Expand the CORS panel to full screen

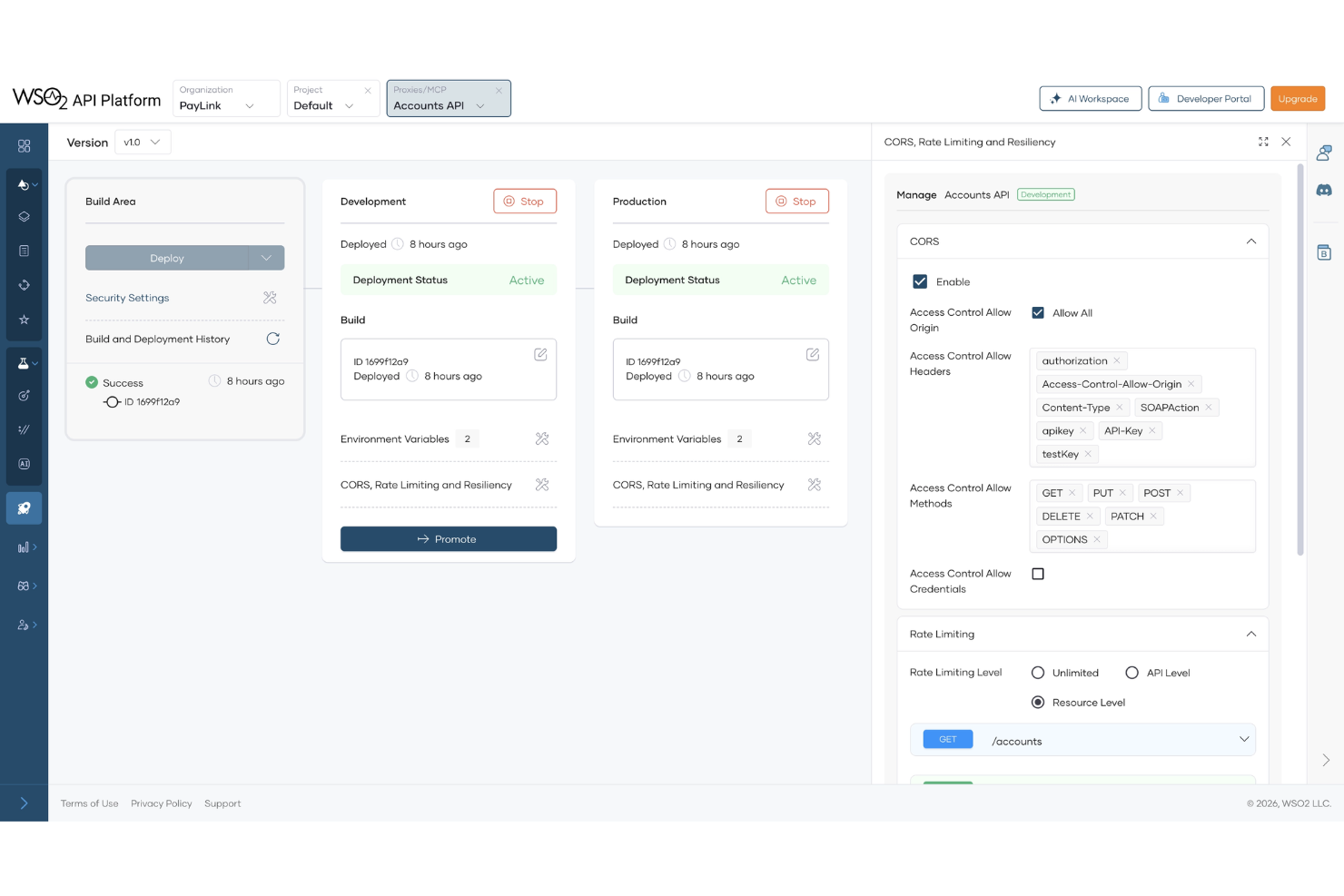(x=1263, y=142)
